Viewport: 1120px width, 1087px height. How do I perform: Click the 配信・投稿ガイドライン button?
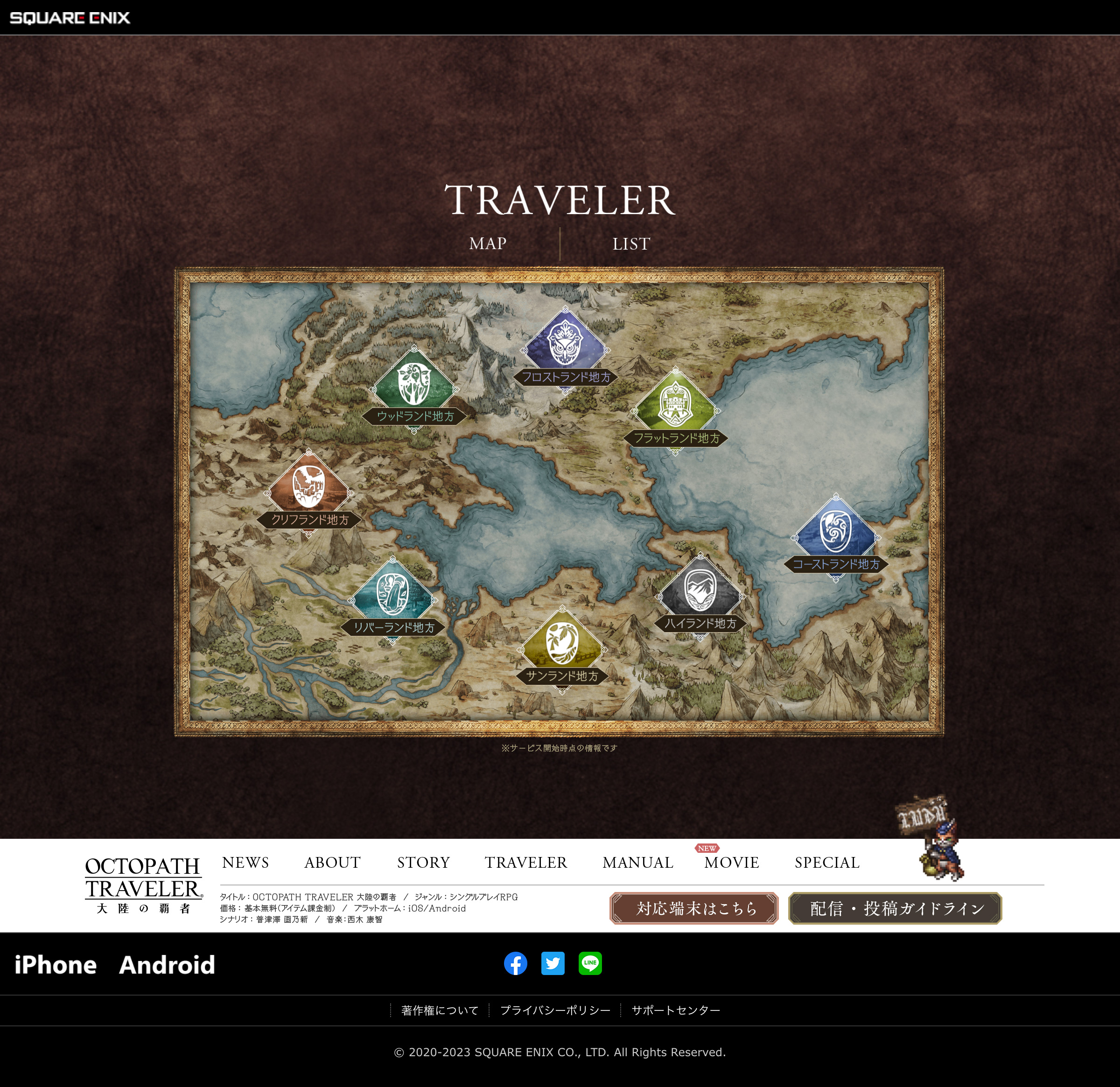[x=895, y=908]
